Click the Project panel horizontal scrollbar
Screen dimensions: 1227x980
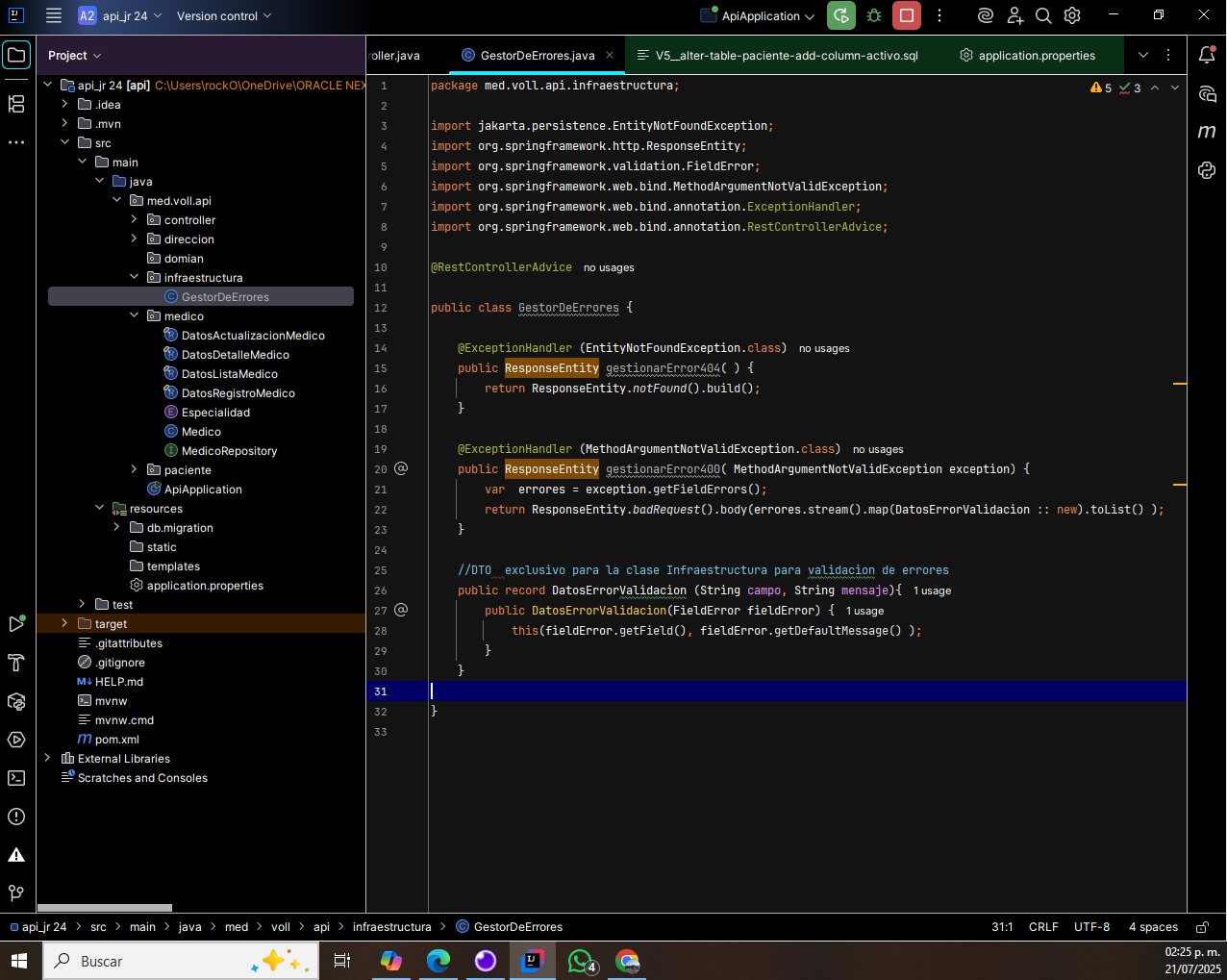coord(104,907)
